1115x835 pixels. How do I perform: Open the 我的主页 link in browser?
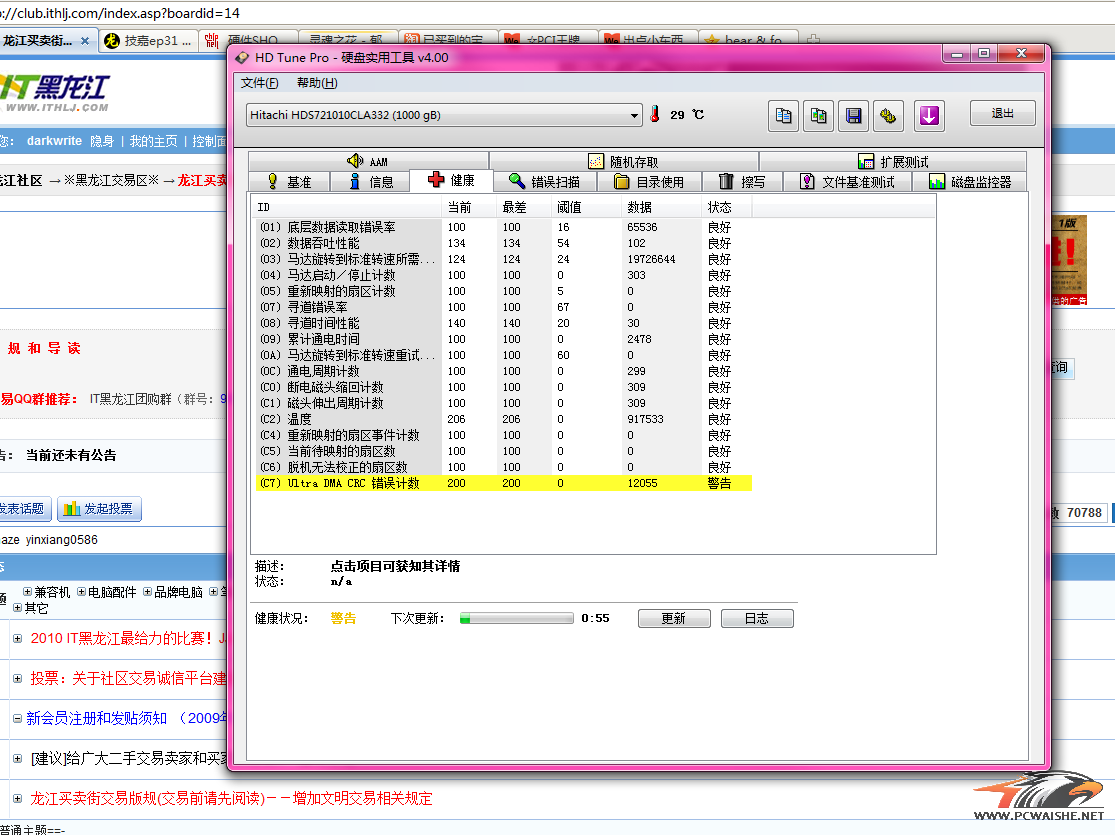click(153, 141)
